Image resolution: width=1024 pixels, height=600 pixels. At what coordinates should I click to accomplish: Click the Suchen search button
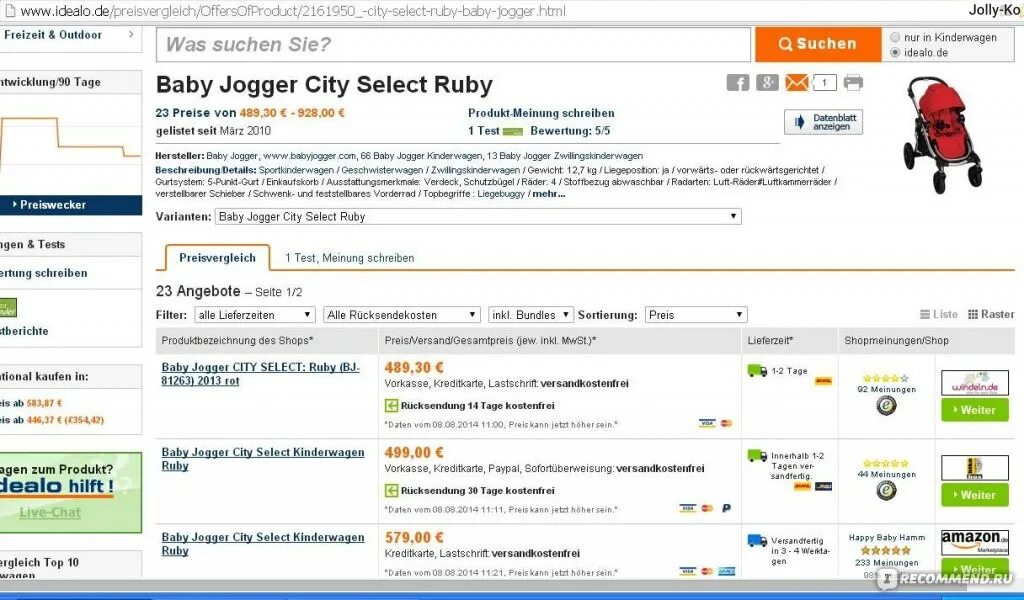click(x=818, y=44)
